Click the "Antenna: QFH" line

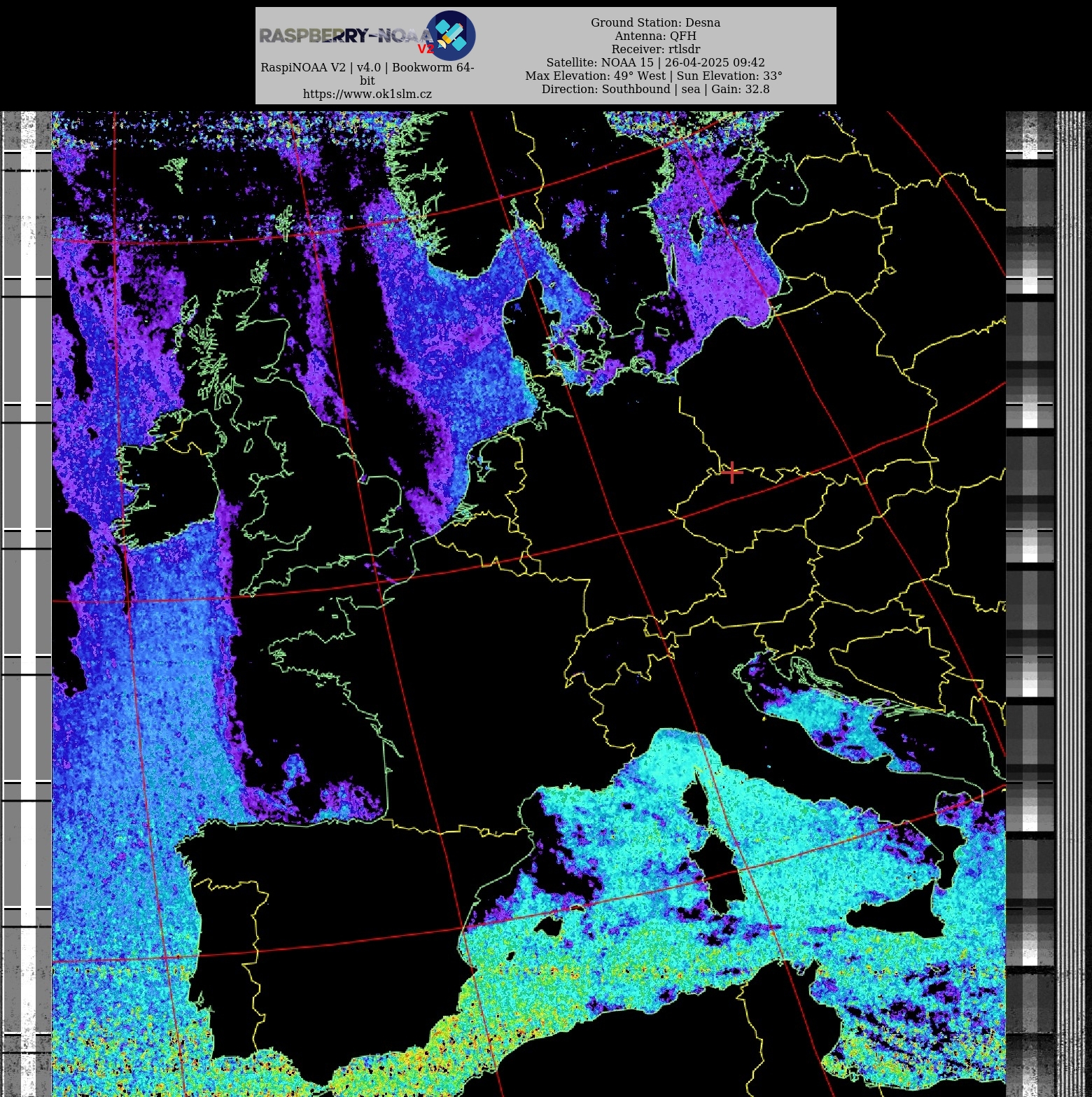[655, 36]
